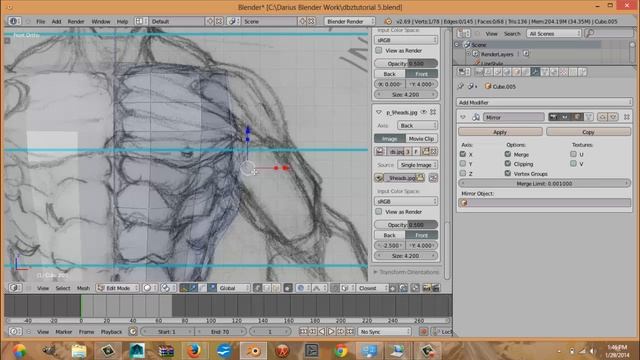Open Google Chrome from the taskbar

coord(341,351)
